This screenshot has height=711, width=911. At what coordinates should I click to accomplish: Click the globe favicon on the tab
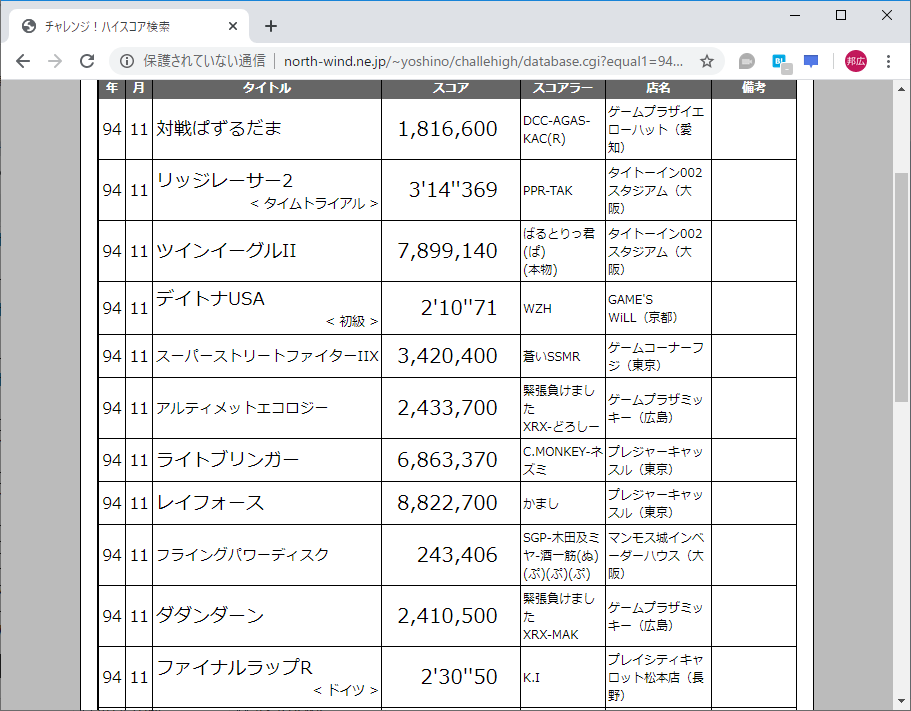[x=26, y=26]
